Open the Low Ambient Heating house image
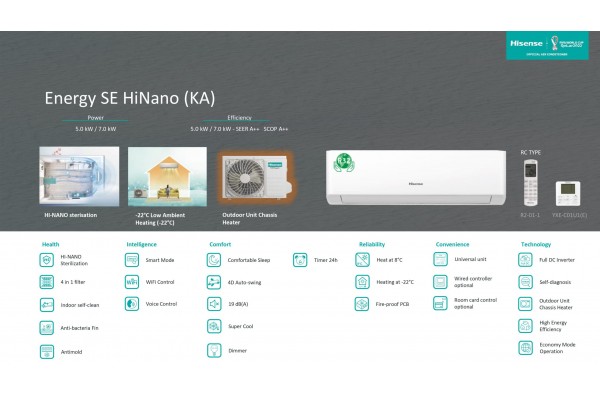600x400 pixels. point(167,177)
